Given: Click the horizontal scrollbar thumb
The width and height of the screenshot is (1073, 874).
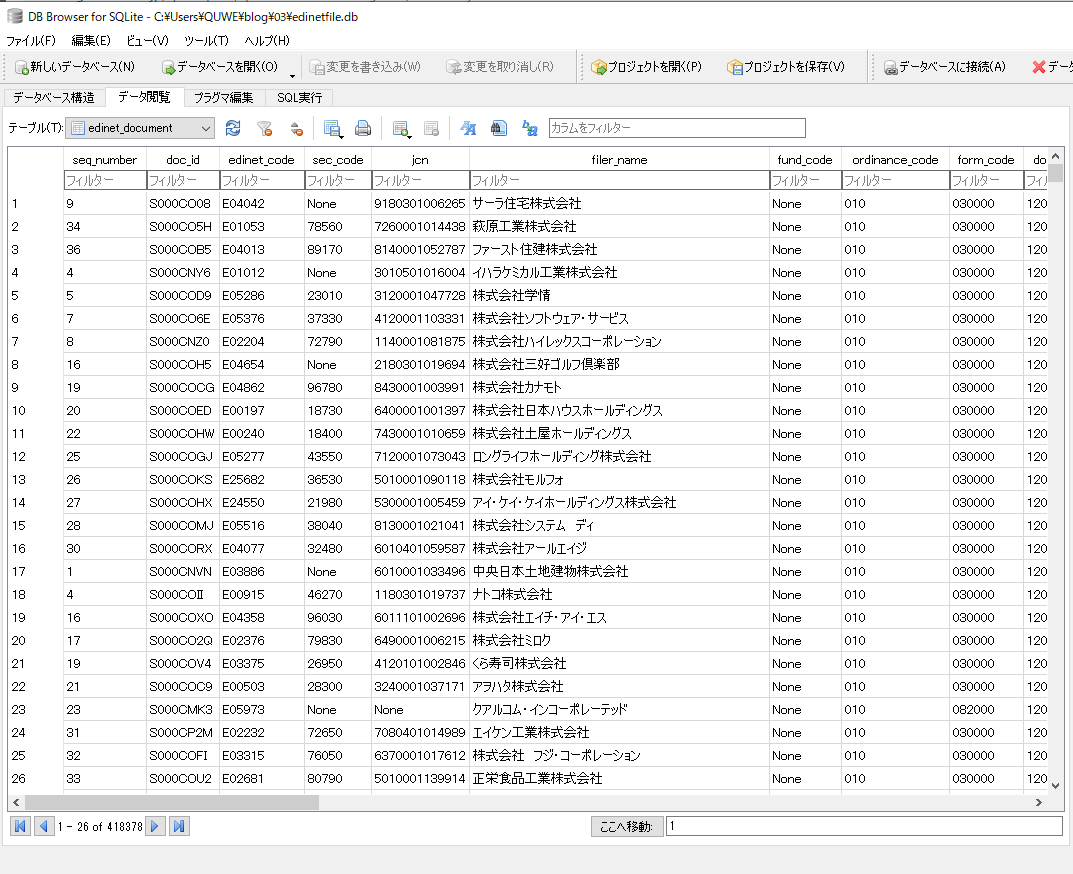Looking at the screenshot, I should (x=172, y=802).
